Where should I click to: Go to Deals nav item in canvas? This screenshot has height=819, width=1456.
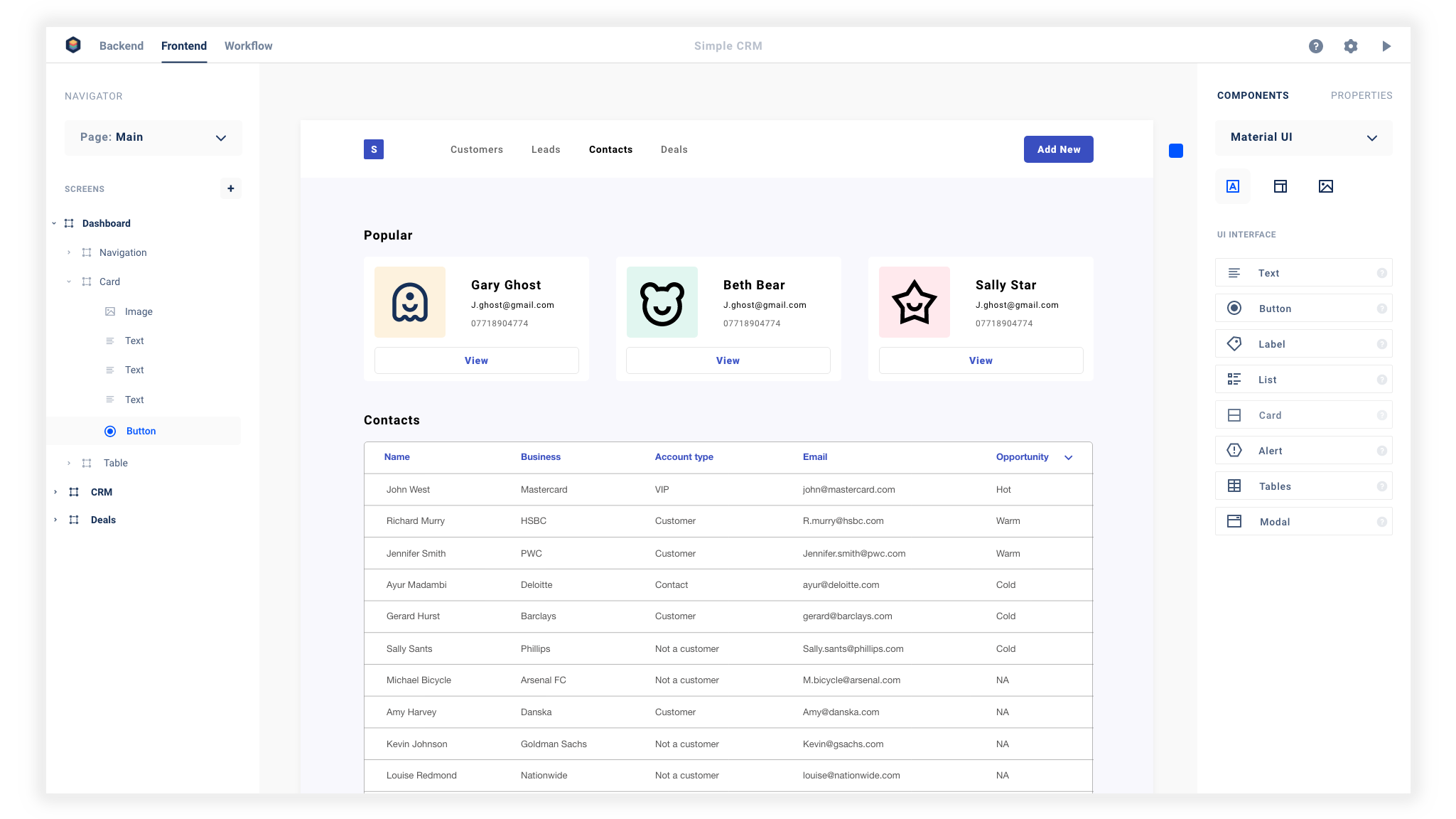coord(674,149)
